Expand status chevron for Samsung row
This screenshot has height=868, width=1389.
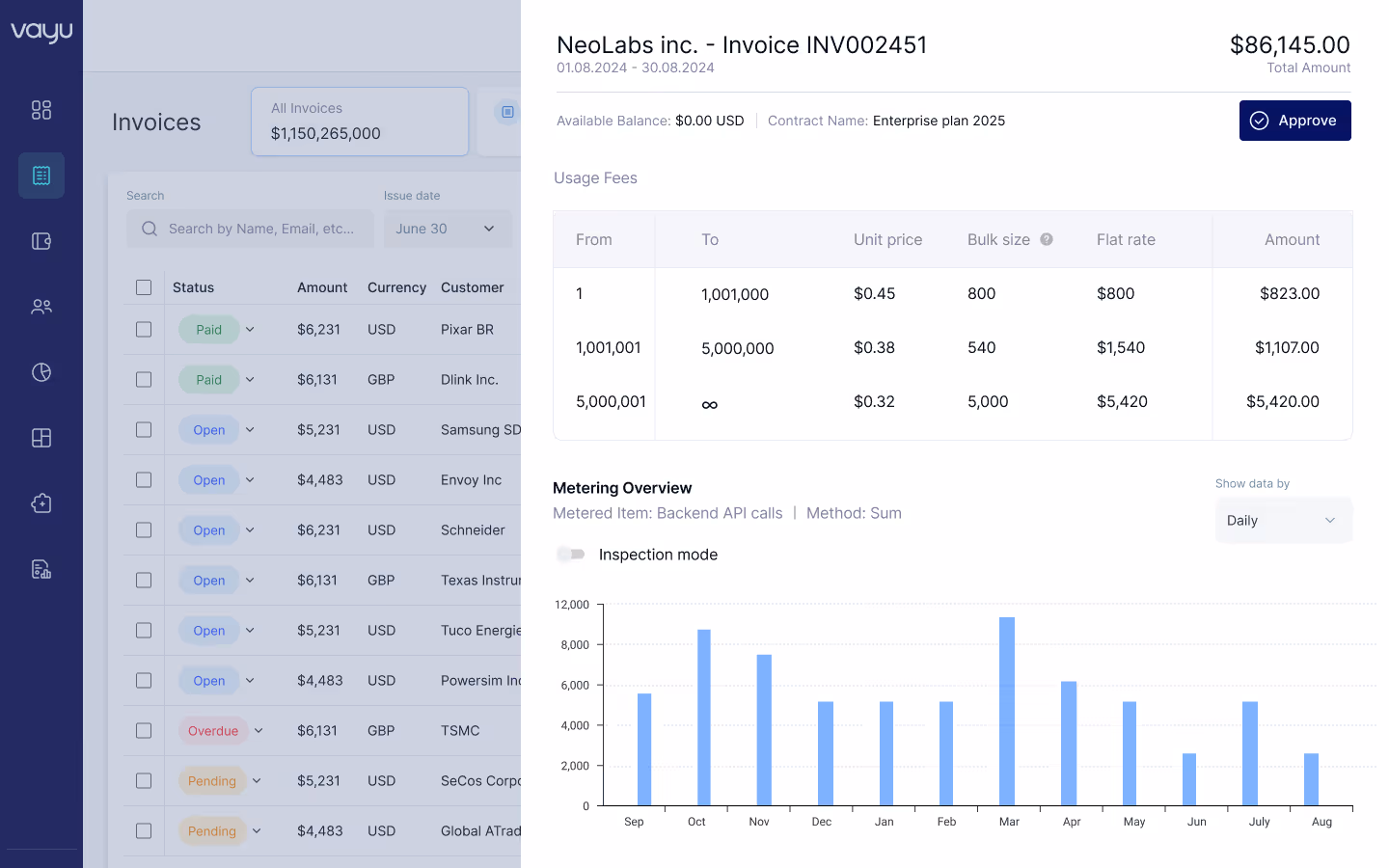point(250,430)
